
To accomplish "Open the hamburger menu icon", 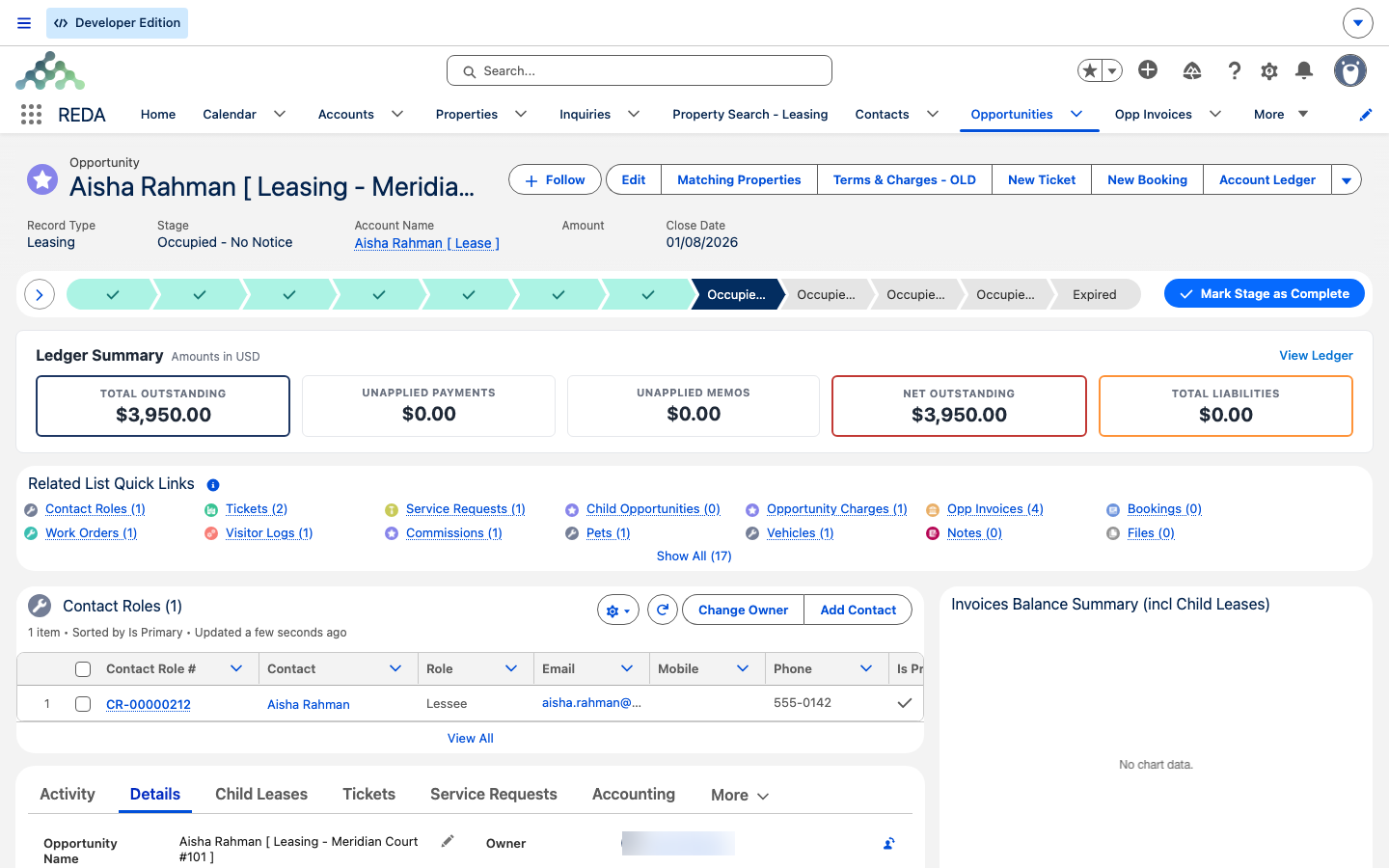I will coord(24,23).
